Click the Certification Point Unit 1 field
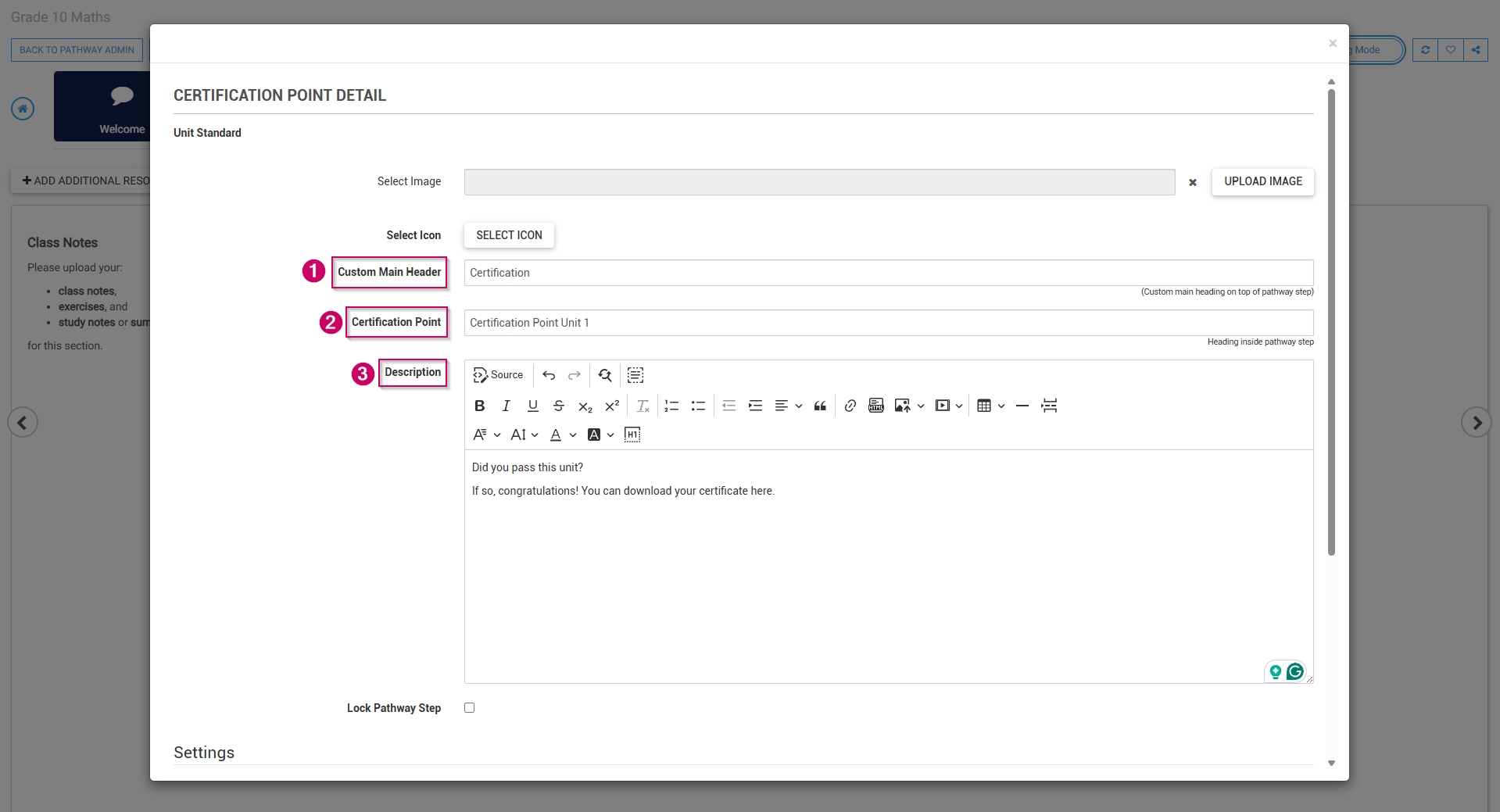 pyautogui.click(x=889, y=323)
